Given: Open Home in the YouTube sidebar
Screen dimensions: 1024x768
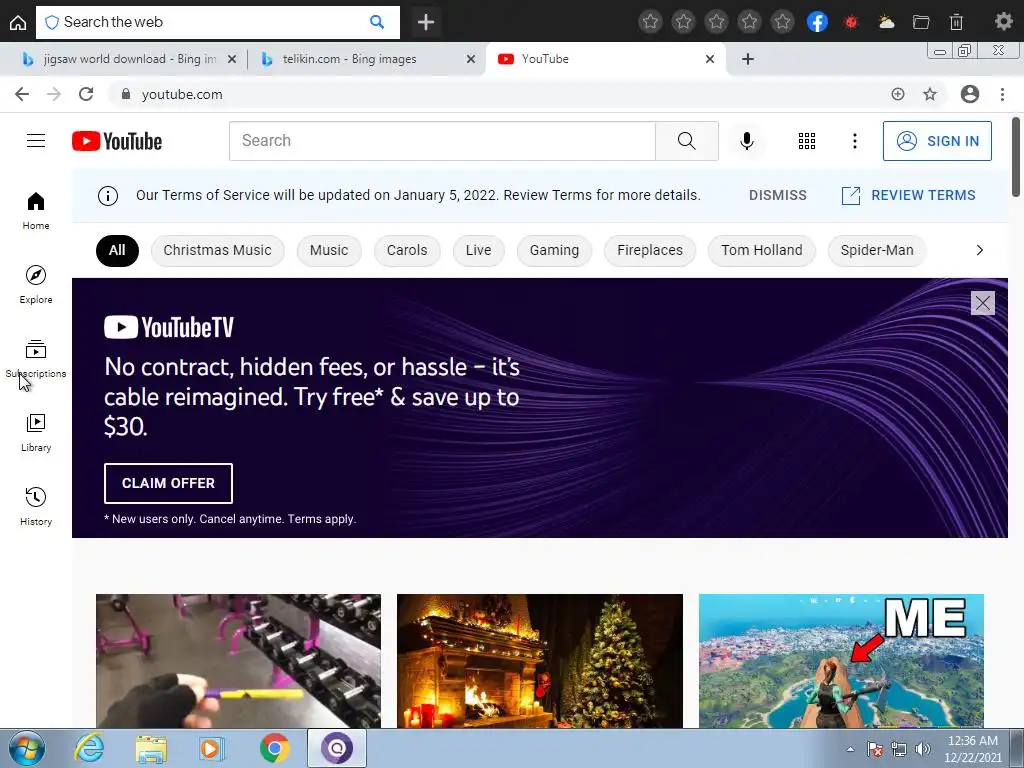Looking at the screenshot, I should [x=36, y=211].
